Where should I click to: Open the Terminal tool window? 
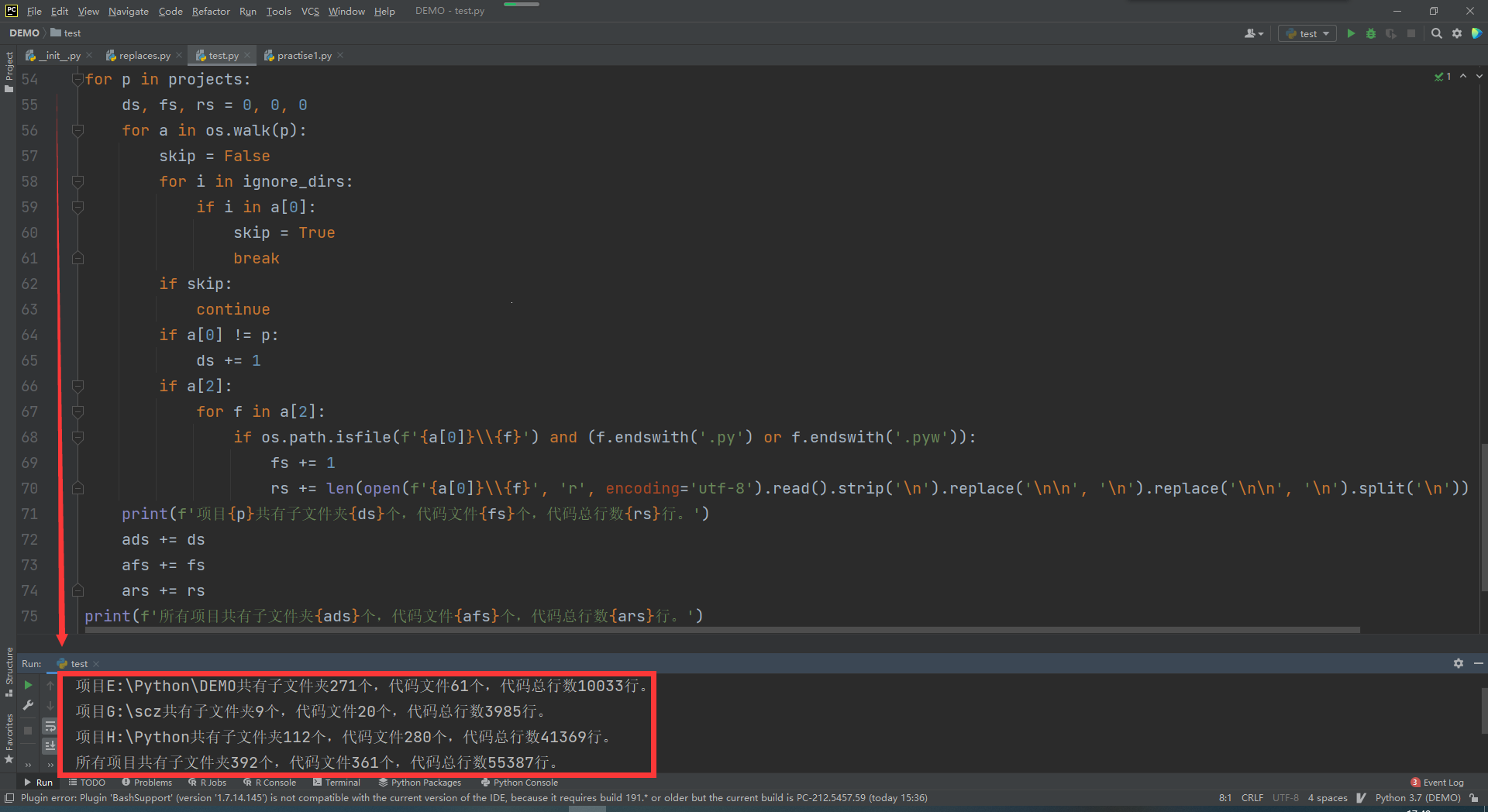pyautogui.click(x=336, y=783)
